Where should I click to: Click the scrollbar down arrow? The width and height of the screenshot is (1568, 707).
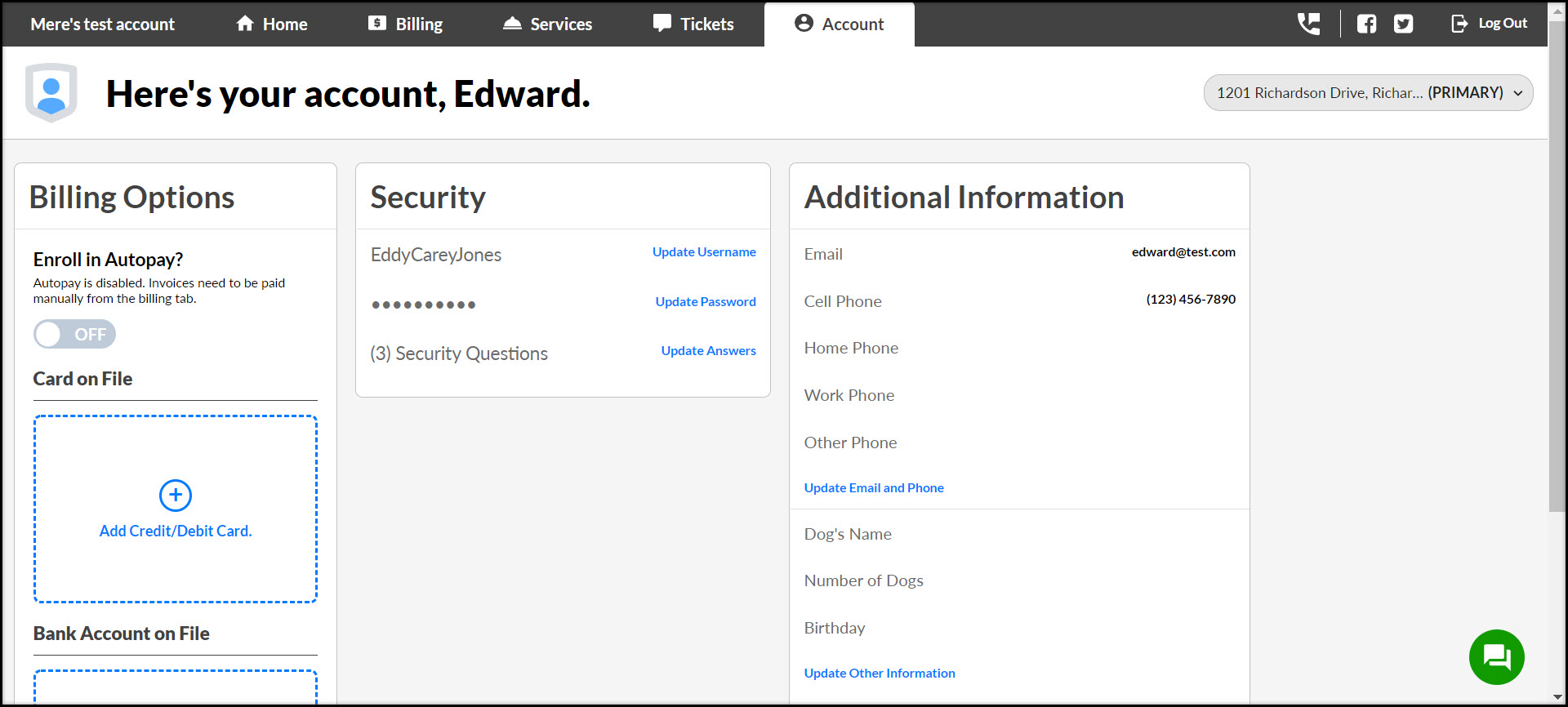click(x=1557, y=697)
